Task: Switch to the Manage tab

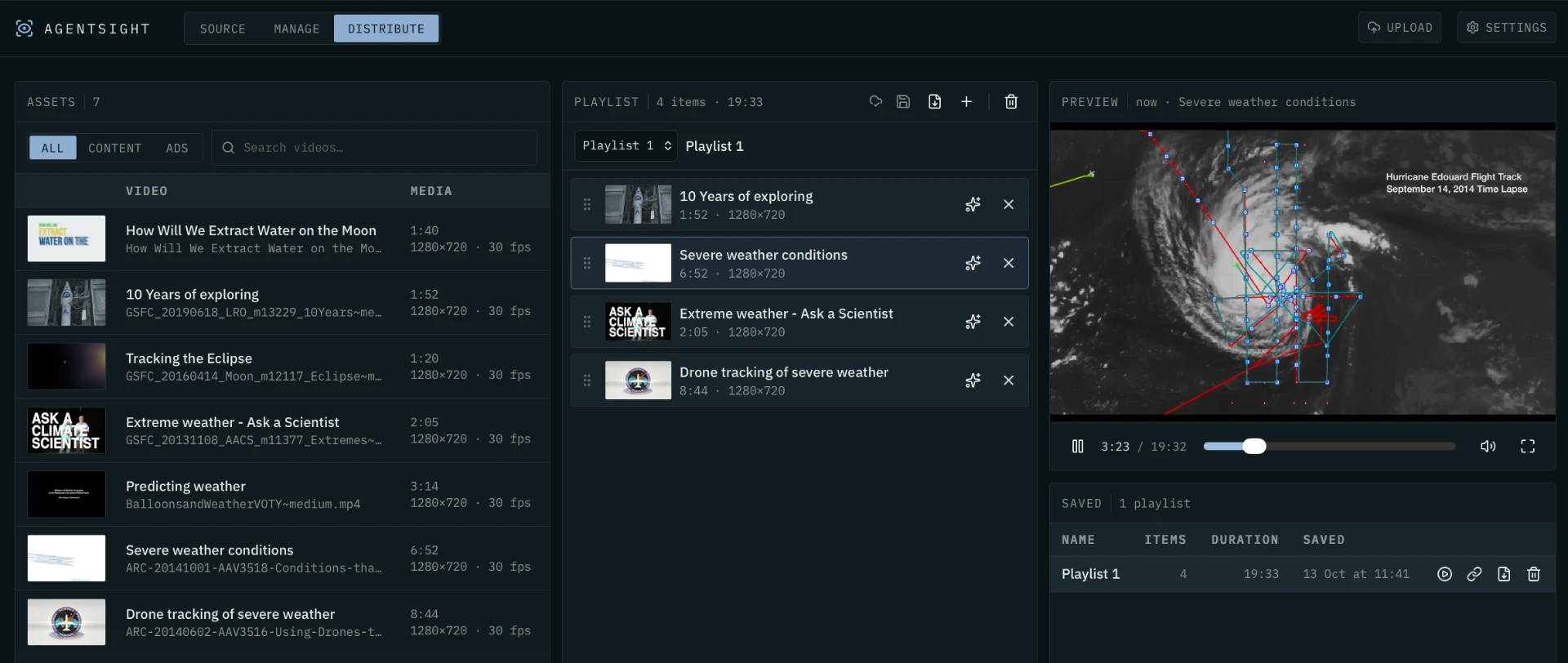Action: click(x=297, y=29)
